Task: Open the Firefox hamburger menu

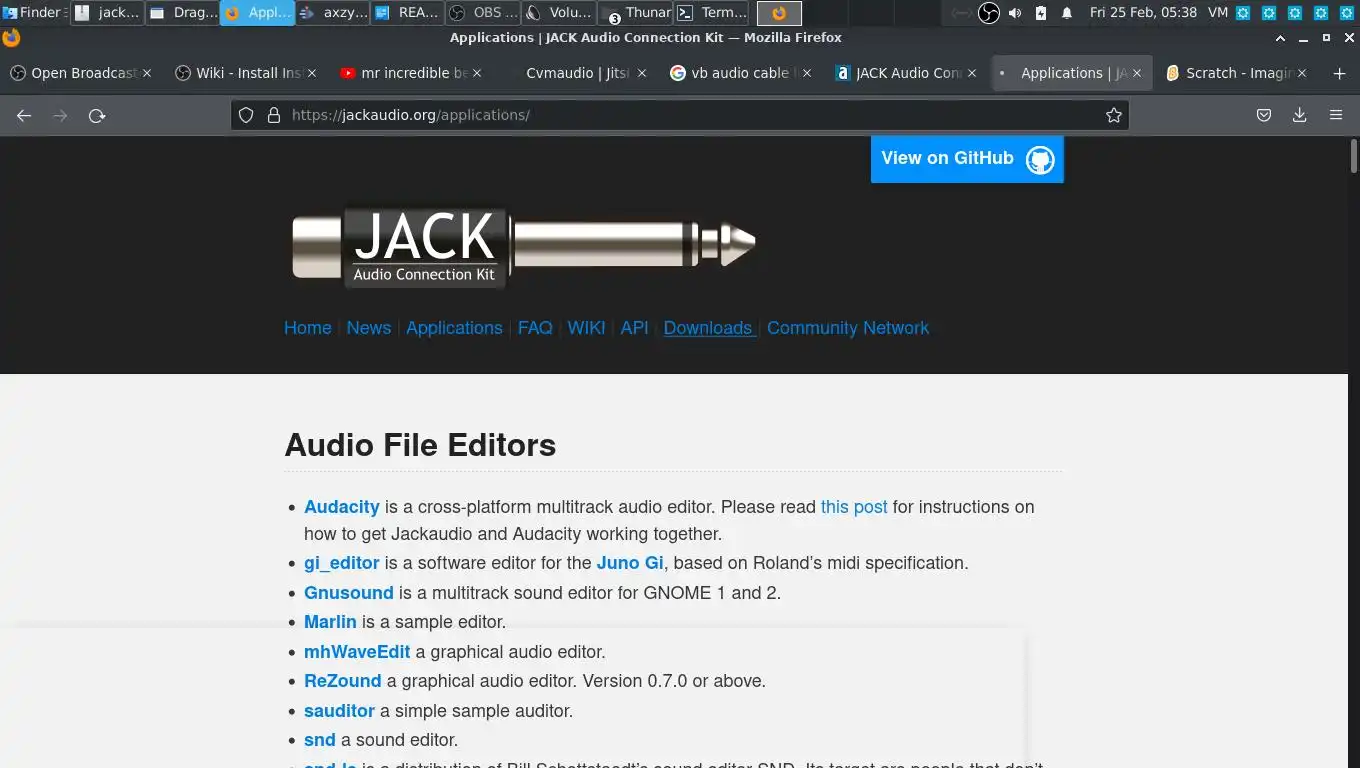Action: point(1336,115)
